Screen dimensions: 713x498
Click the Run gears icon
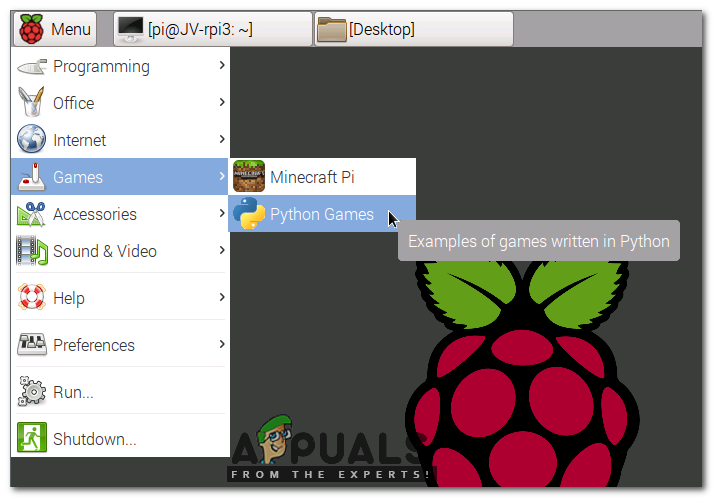coord(31,391)
